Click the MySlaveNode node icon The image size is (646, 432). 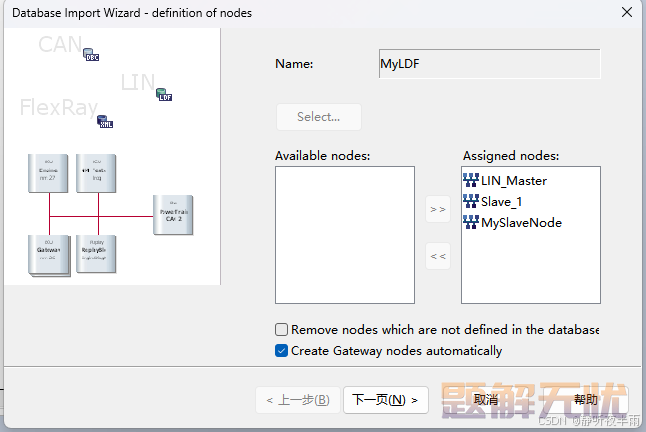[471, 222]
